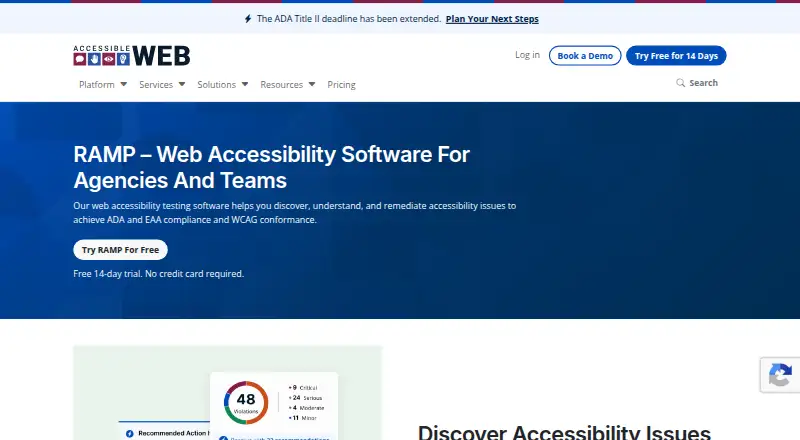Click the Discover Accessibility Issues heading
800x440 pixels.
[564, 432]
